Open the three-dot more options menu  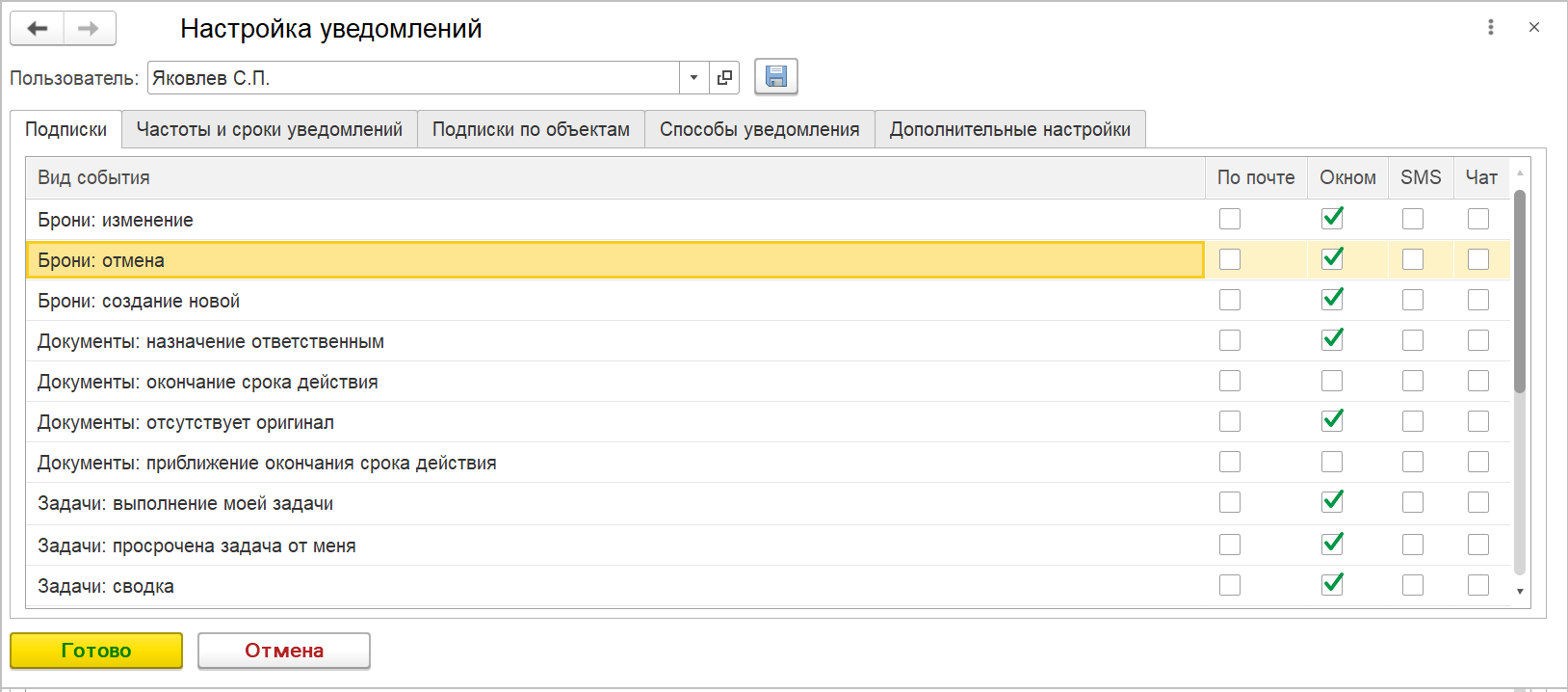pyautogui.click(x=1491, y=28)
